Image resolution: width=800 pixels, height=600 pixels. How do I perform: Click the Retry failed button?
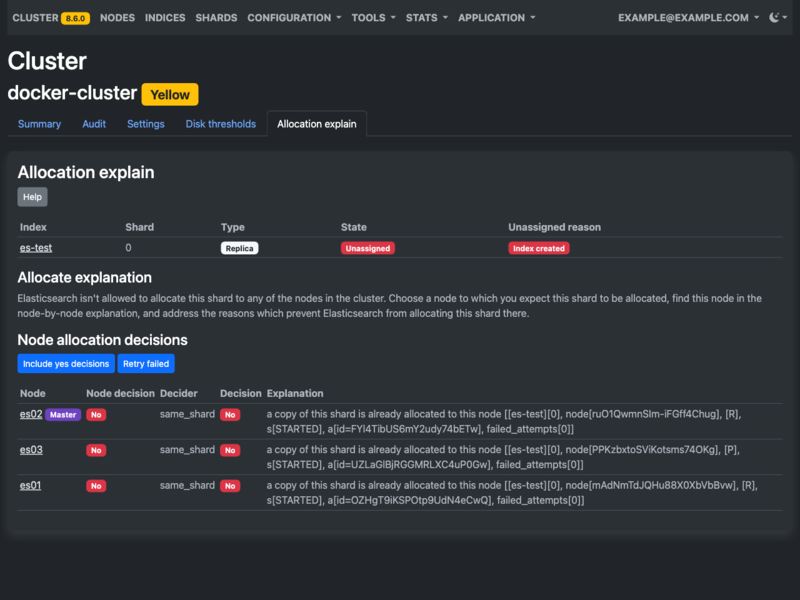(146, 364)
